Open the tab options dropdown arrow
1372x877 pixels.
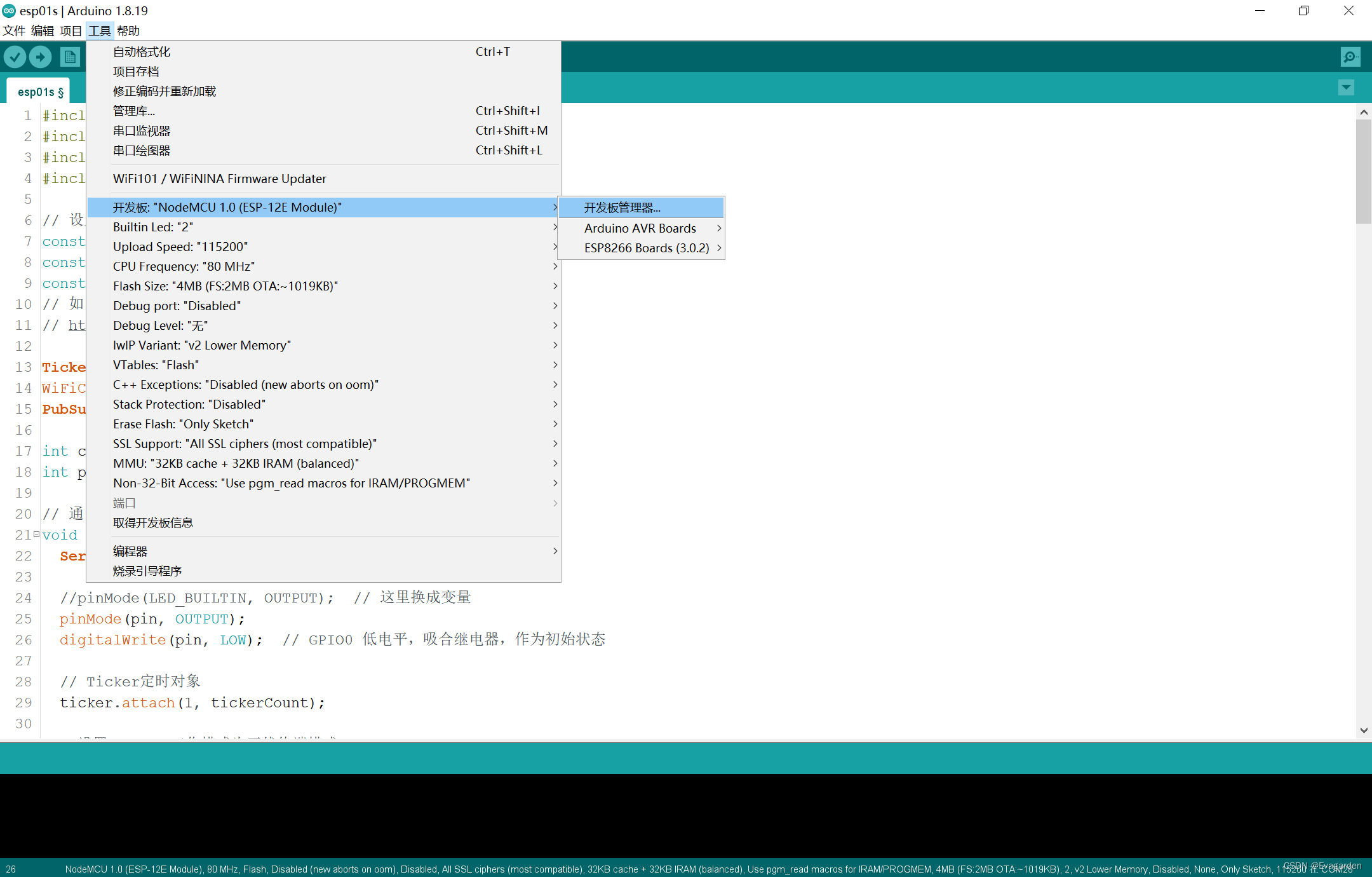click(1346, 87)
